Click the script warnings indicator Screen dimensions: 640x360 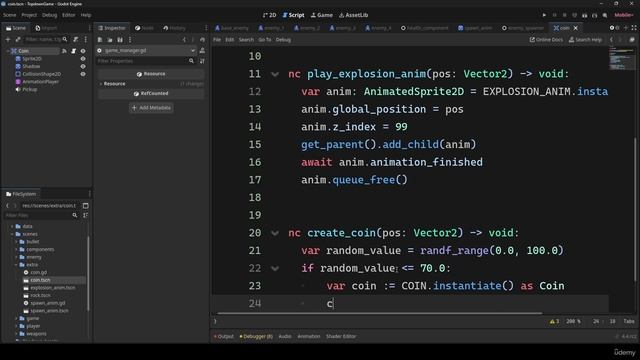click(x=554, y=322)
